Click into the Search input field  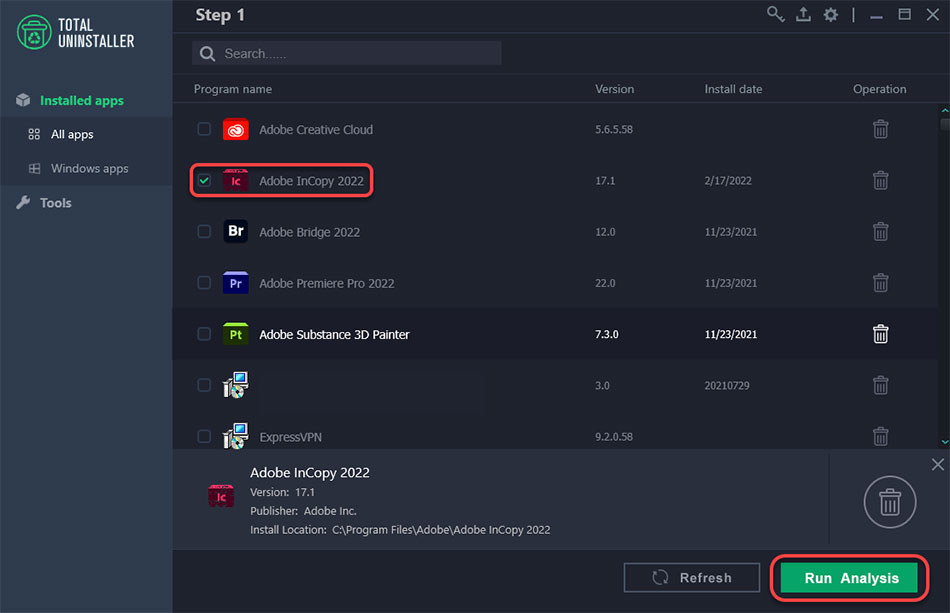tap(347, 53)
